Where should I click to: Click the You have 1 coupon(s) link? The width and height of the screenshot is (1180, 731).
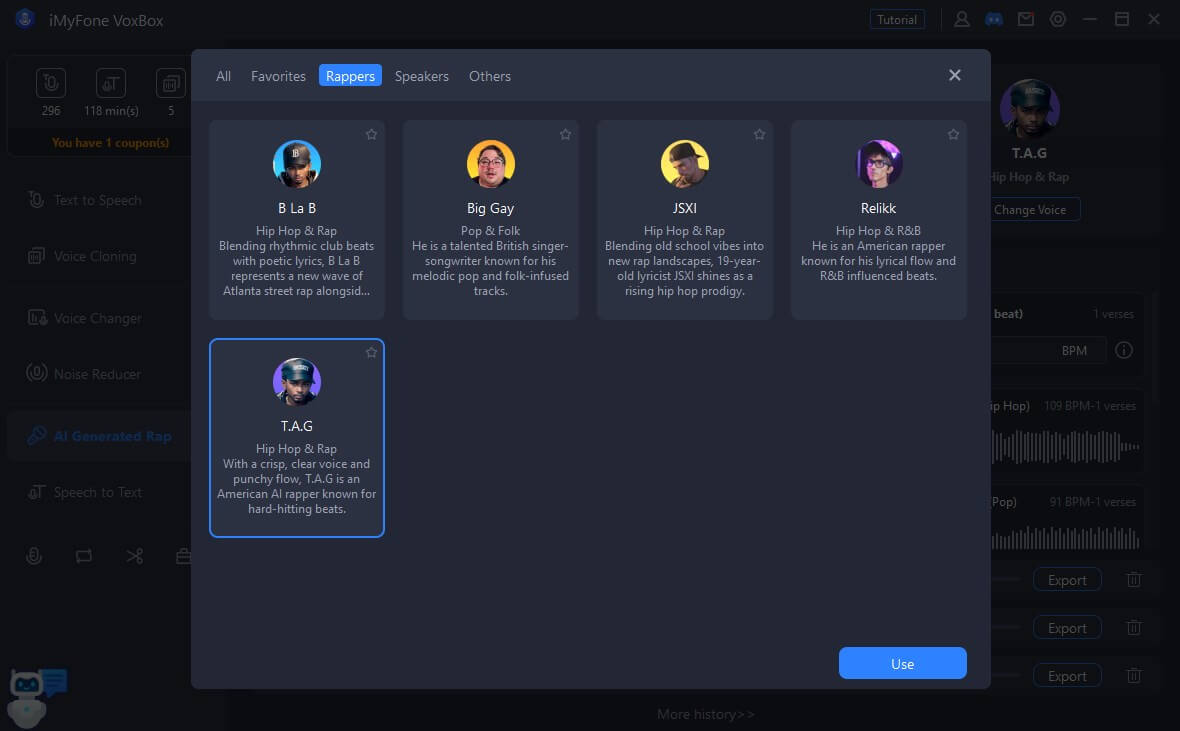[111, 142]
